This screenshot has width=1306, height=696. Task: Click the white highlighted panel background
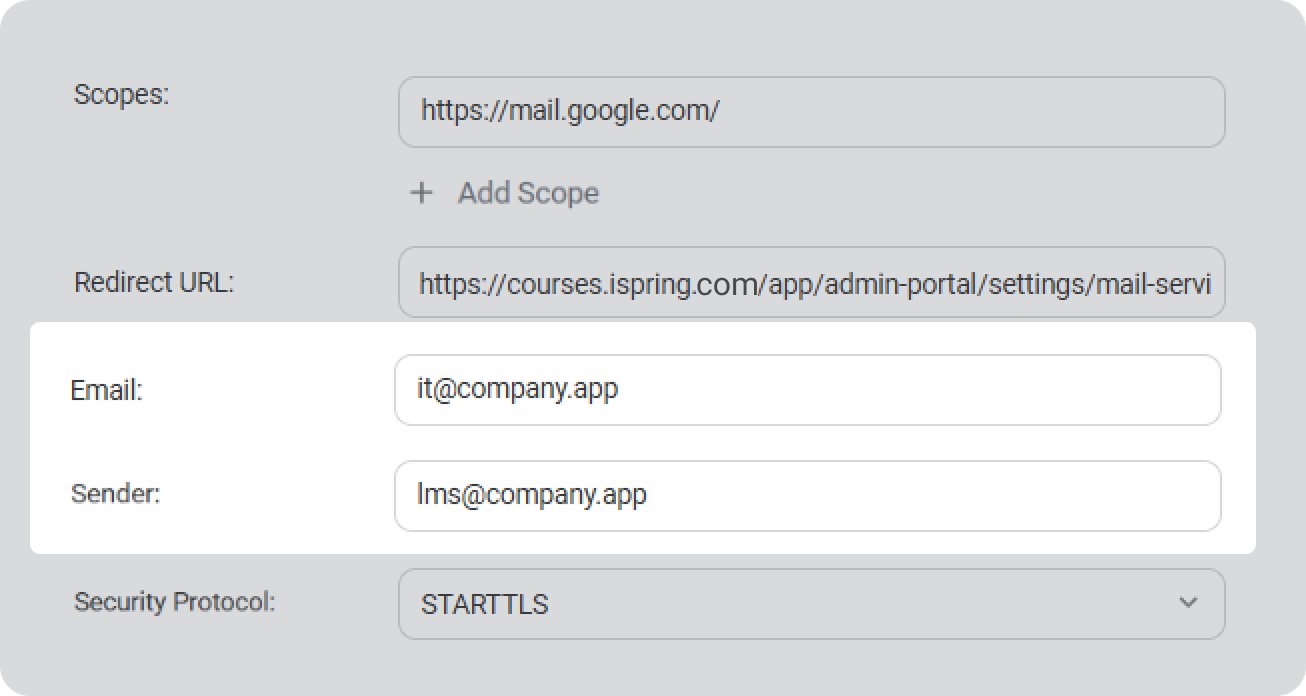tap(250, 440)
